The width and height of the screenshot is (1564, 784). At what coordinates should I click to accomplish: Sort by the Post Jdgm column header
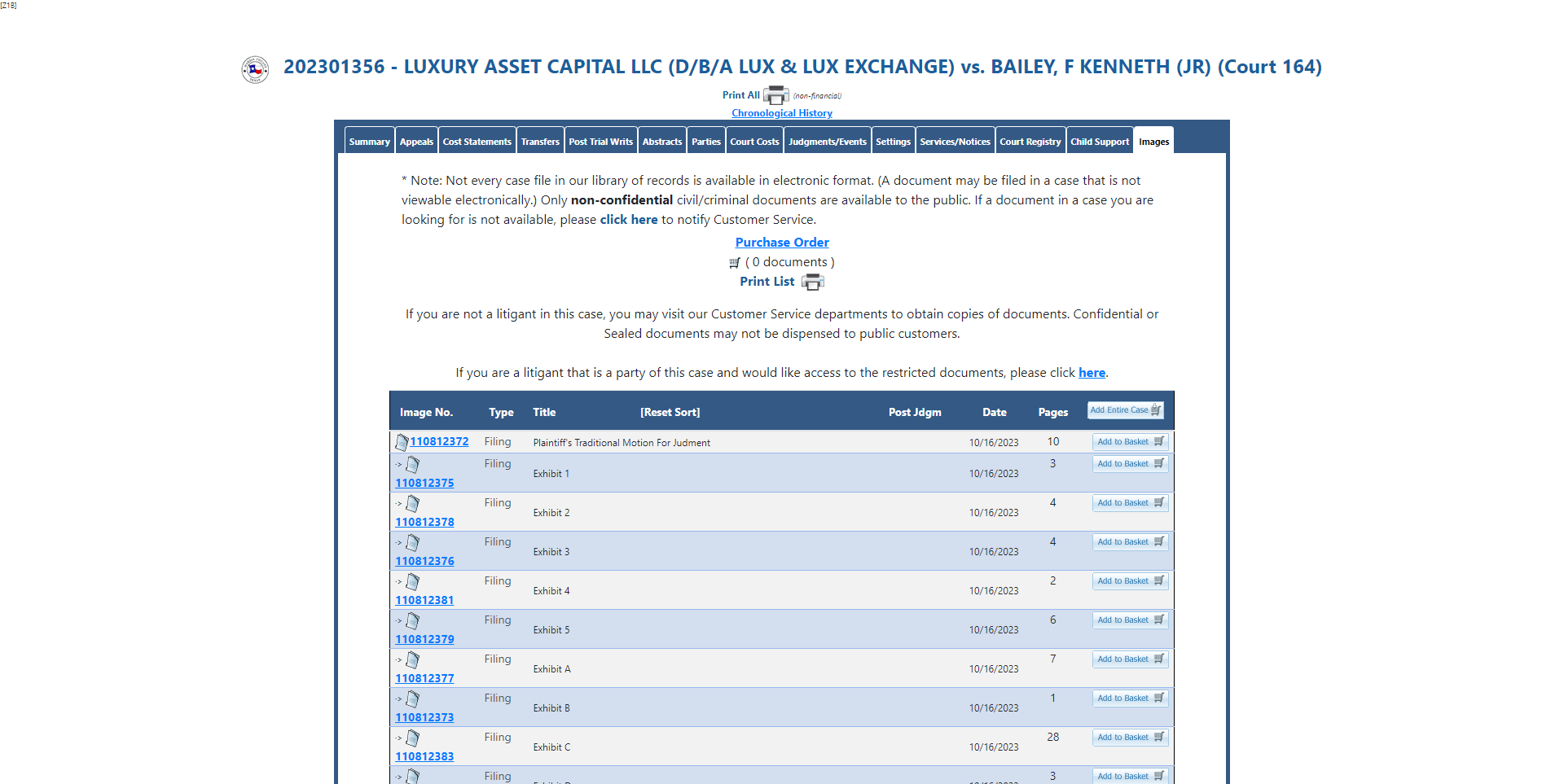point(915,413)
